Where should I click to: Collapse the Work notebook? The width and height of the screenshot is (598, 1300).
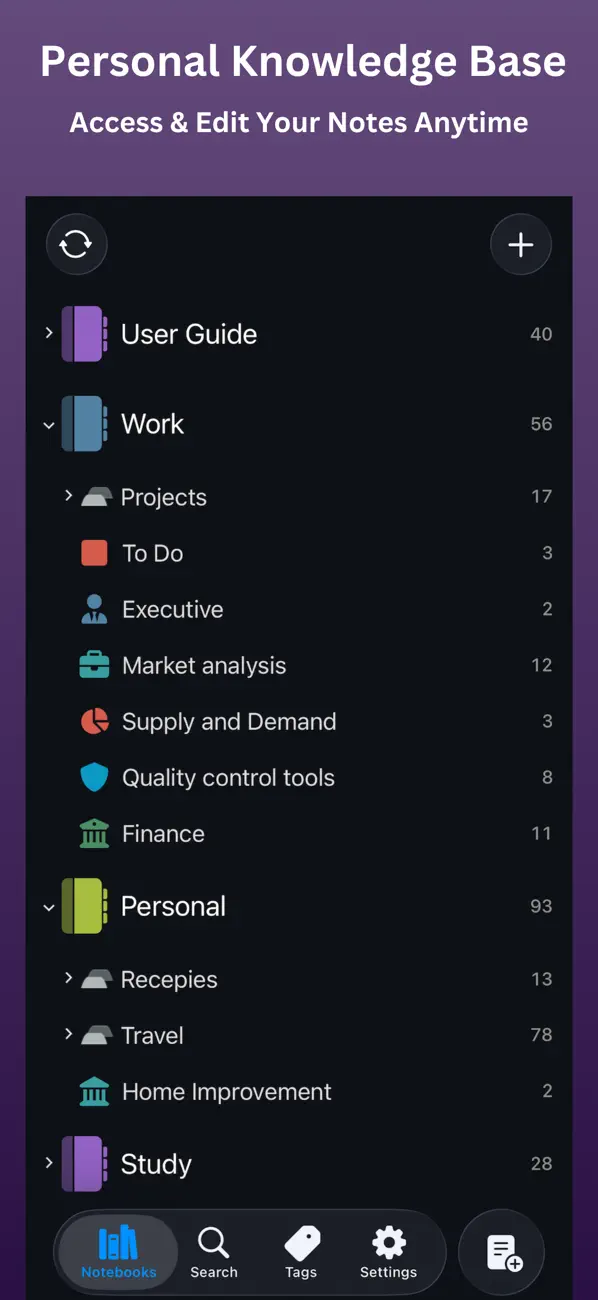pos(48,424)
